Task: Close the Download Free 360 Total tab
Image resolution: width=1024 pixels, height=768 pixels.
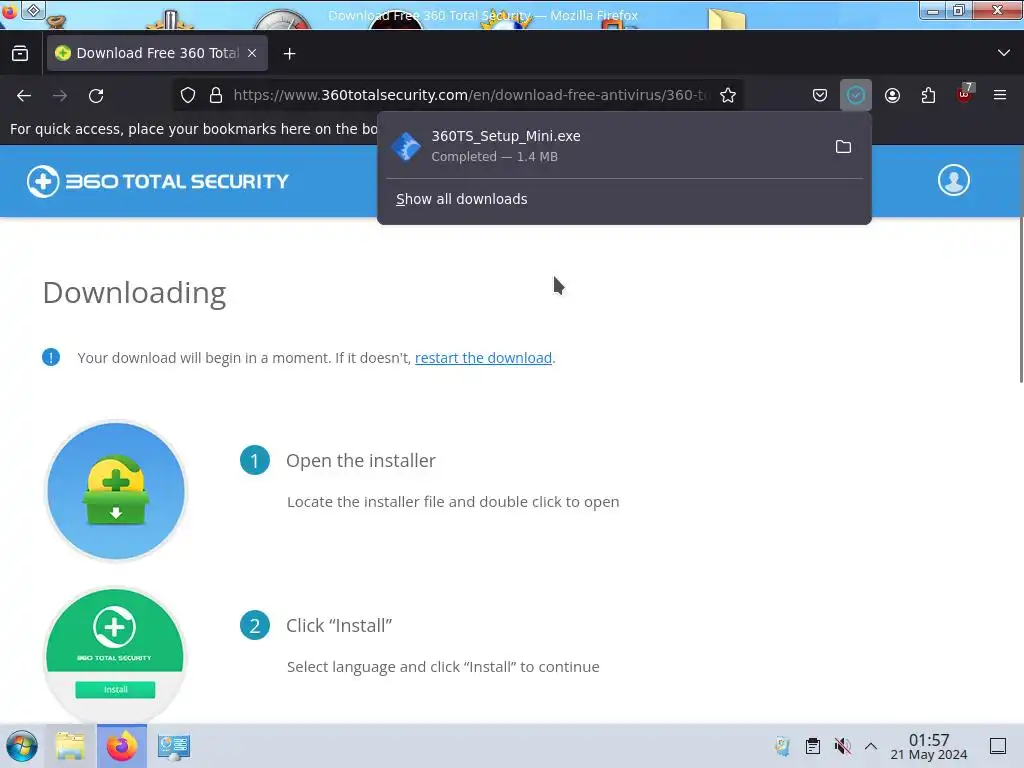Action: pos(252,53)
